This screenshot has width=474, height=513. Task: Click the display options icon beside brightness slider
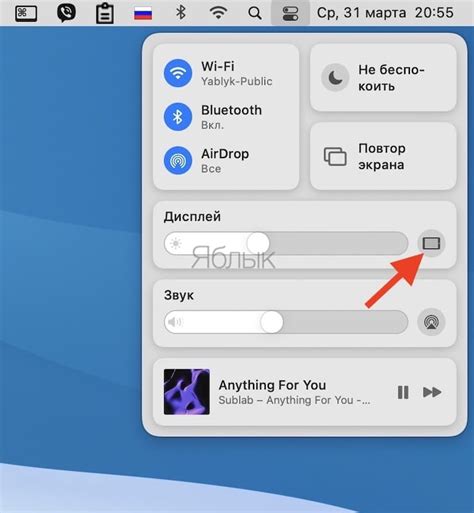click(431, 243)
